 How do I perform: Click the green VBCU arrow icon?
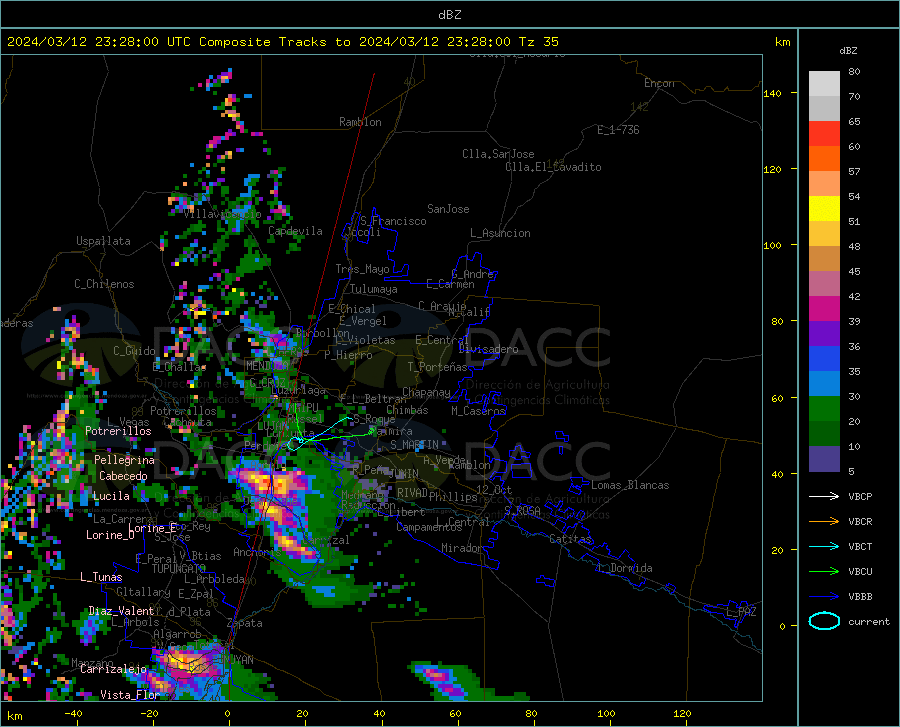pyautogui.click(x=824, y=572)
